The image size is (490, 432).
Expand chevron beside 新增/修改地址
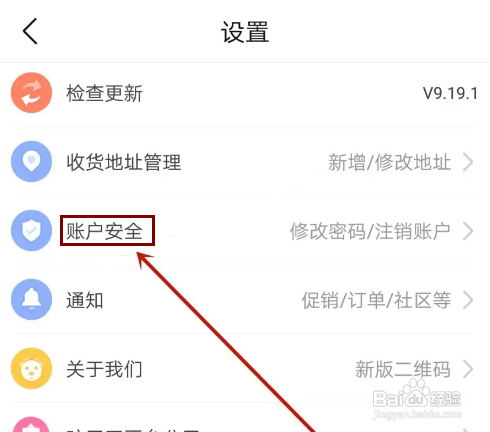point(468,162)
